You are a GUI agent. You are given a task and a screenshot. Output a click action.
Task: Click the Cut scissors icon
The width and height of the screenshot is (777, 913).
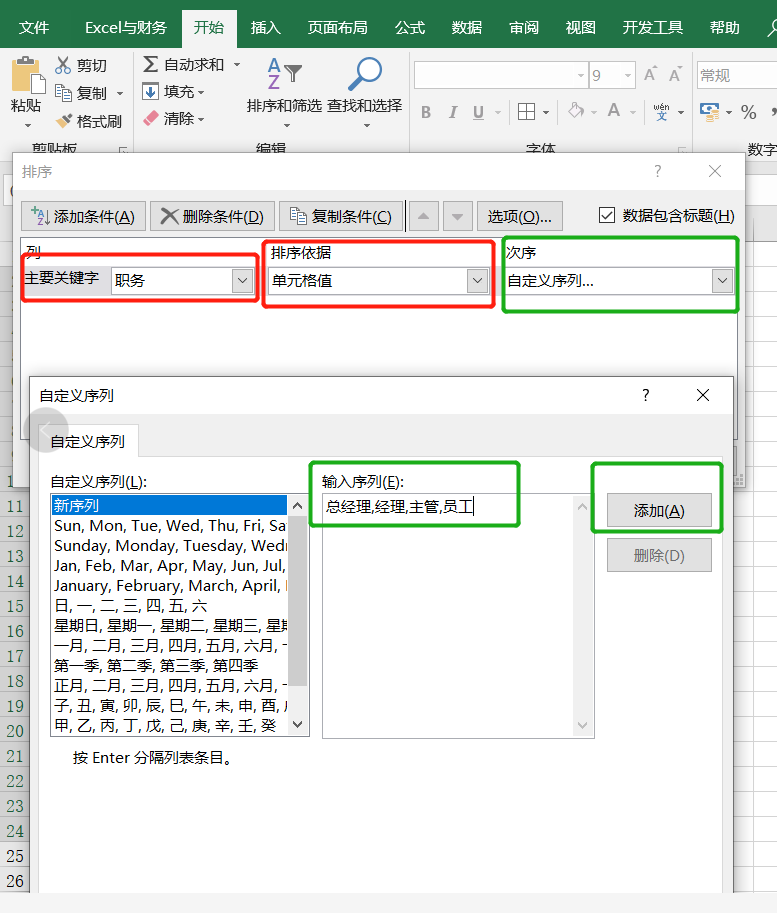pos(63,65)
